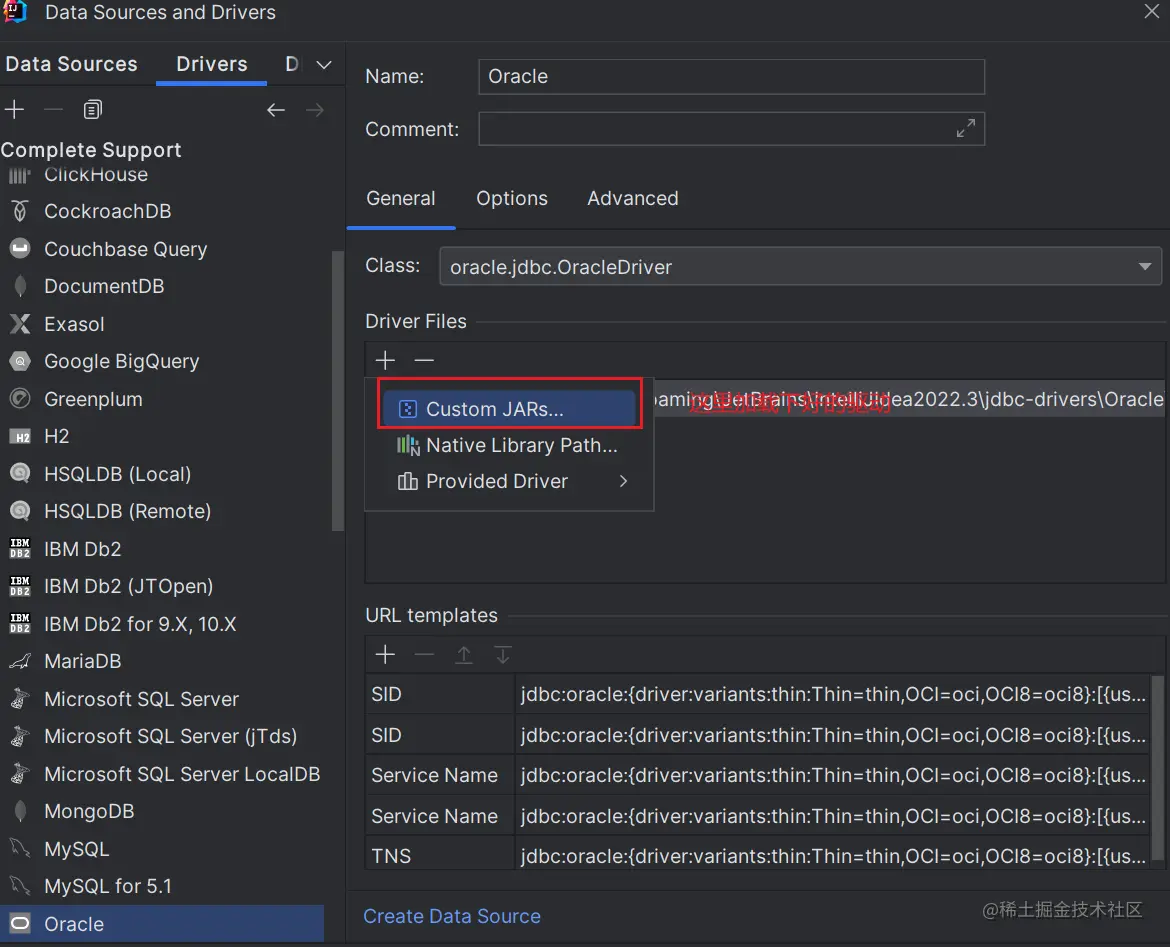The height and width of the screenshot is (947, 1170).
Task: Click the H2 driver icon
Action: point(20,437)
